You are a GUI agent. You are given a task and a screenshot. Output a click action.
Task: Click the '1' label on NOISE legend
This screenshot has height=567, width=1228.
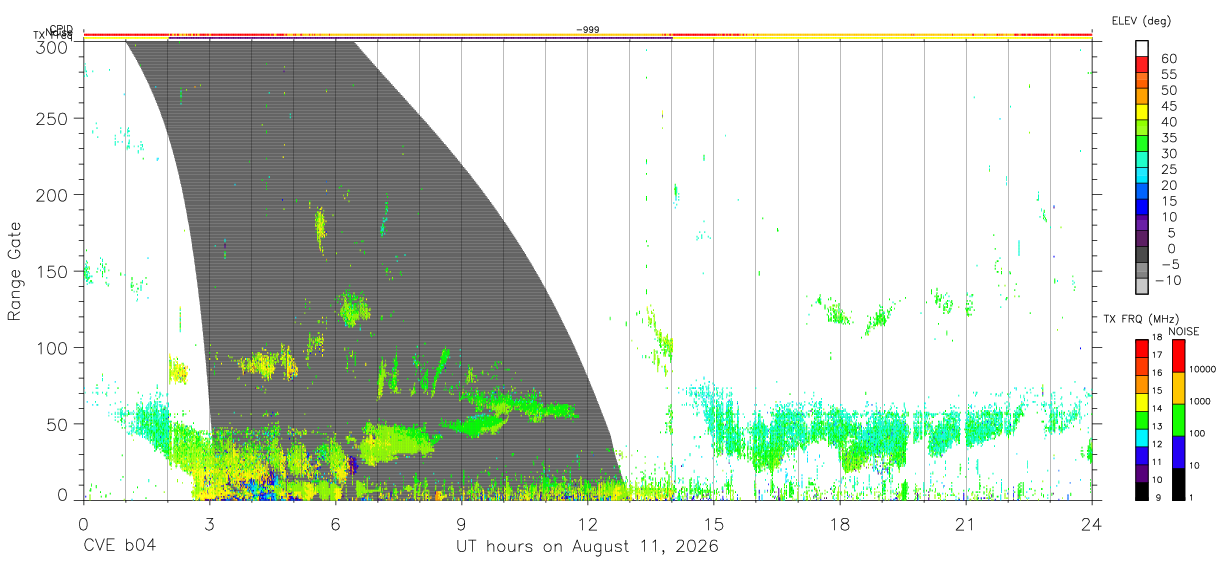pyautogui.click(x=1191, y=497)
